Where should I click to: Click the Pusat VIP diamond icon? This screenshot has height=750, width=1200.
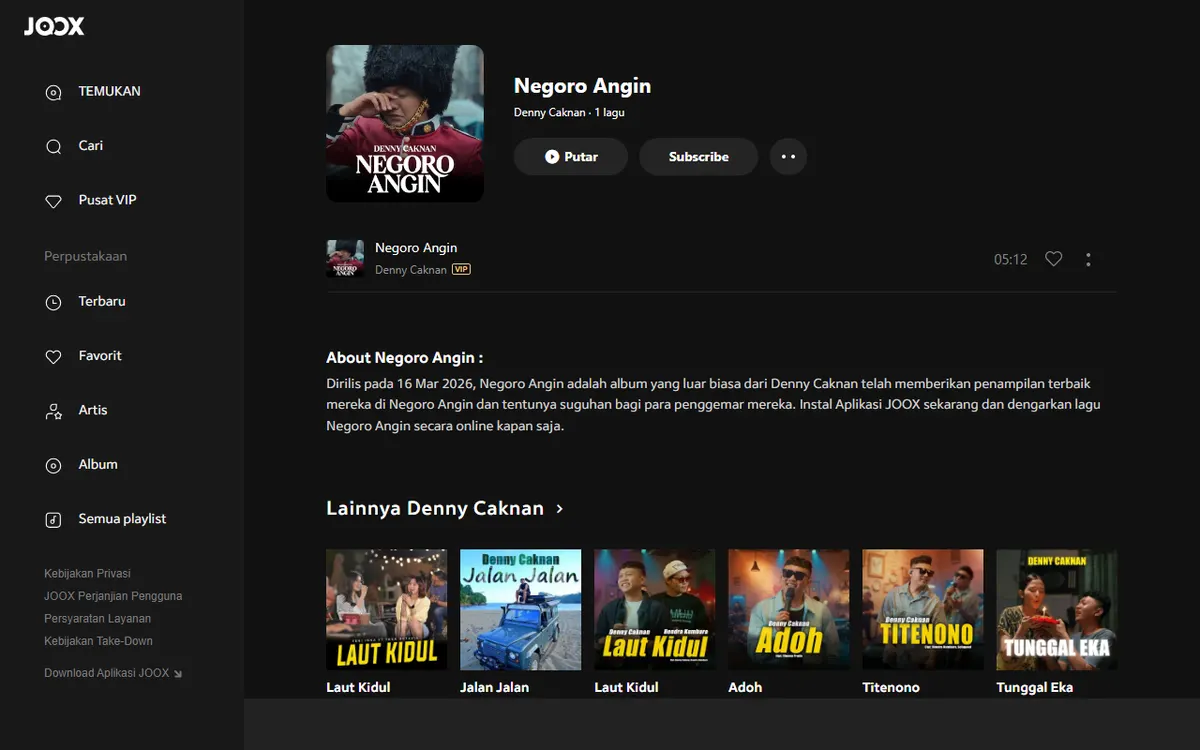54,201
